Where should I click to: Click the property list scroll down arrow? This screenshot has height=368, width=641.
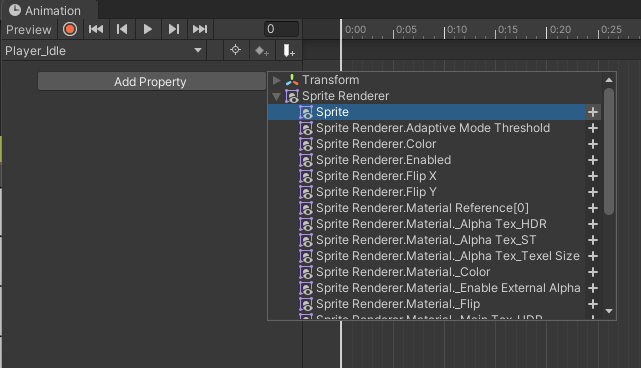pos(609,311)
